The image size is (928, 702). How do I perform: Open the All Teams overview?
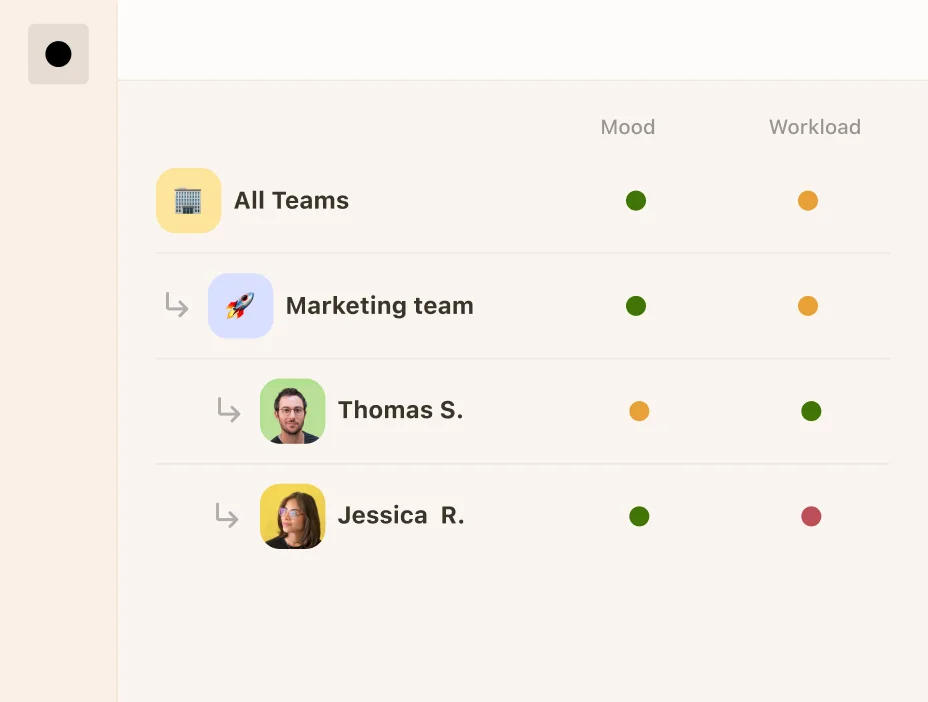[290, 200]
